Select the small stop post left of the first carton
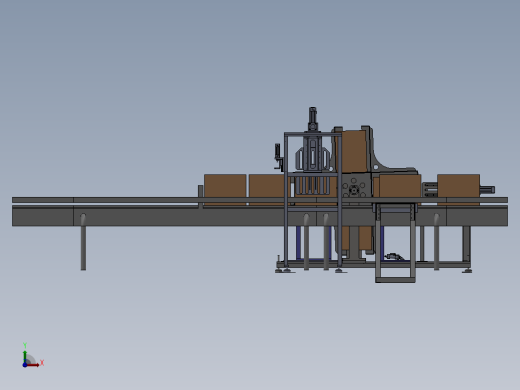 click(200, 197)
